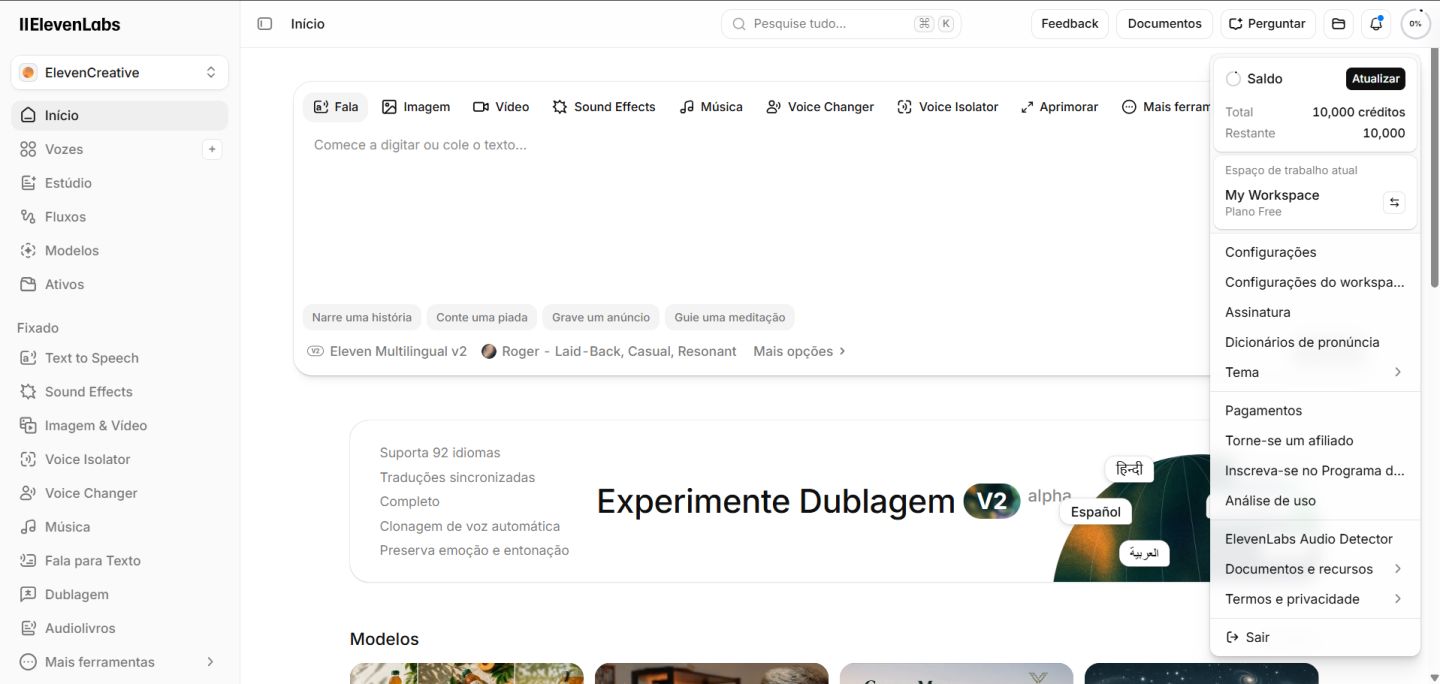Open Dublagem in sidebar
This screenshot has width=1440, height=684.
coord(120,595)
